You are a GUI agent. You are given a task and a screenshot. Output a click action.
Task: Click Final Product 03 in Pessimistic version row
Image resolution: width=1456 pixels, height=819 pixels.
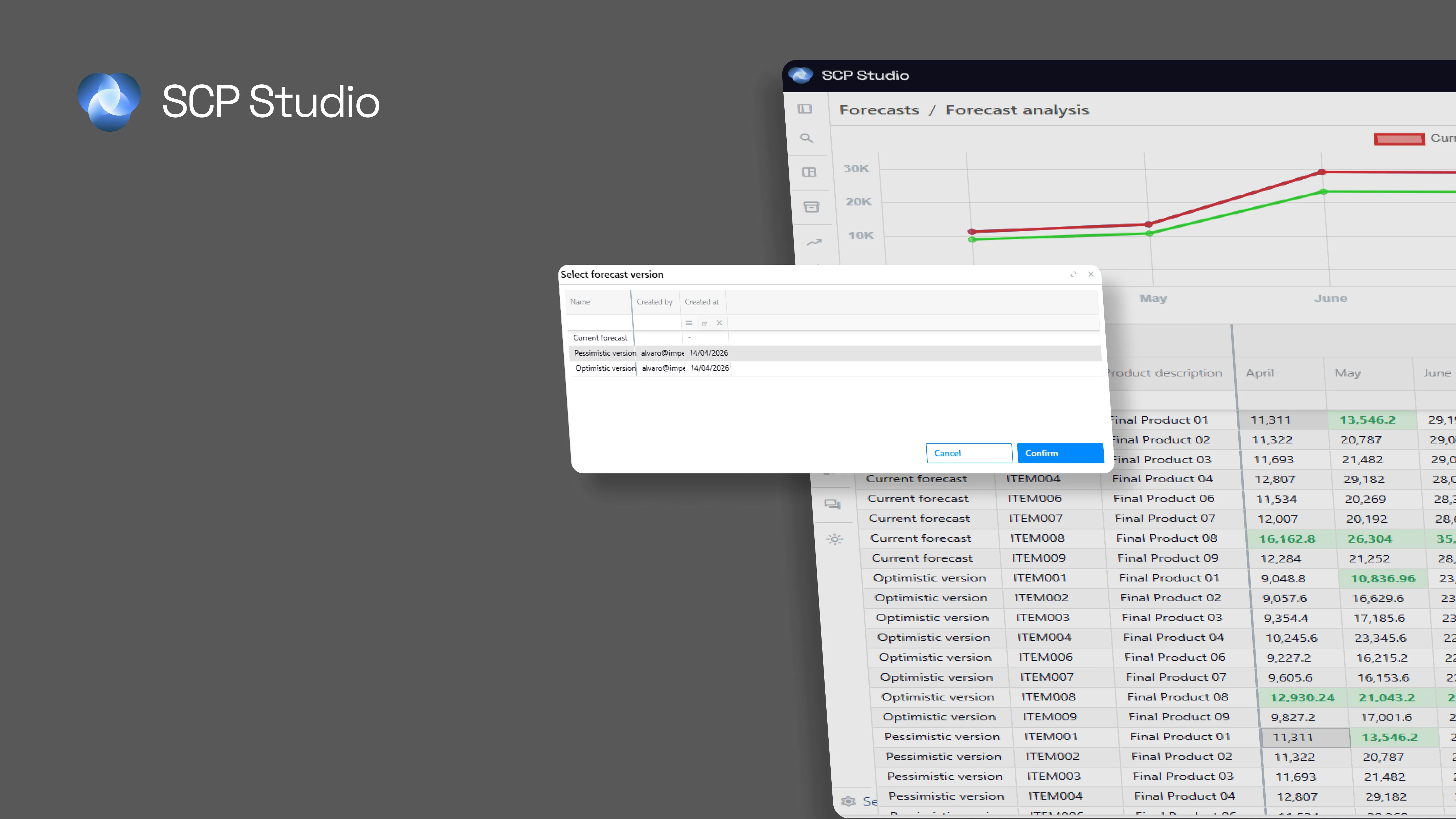point(1184,776)
